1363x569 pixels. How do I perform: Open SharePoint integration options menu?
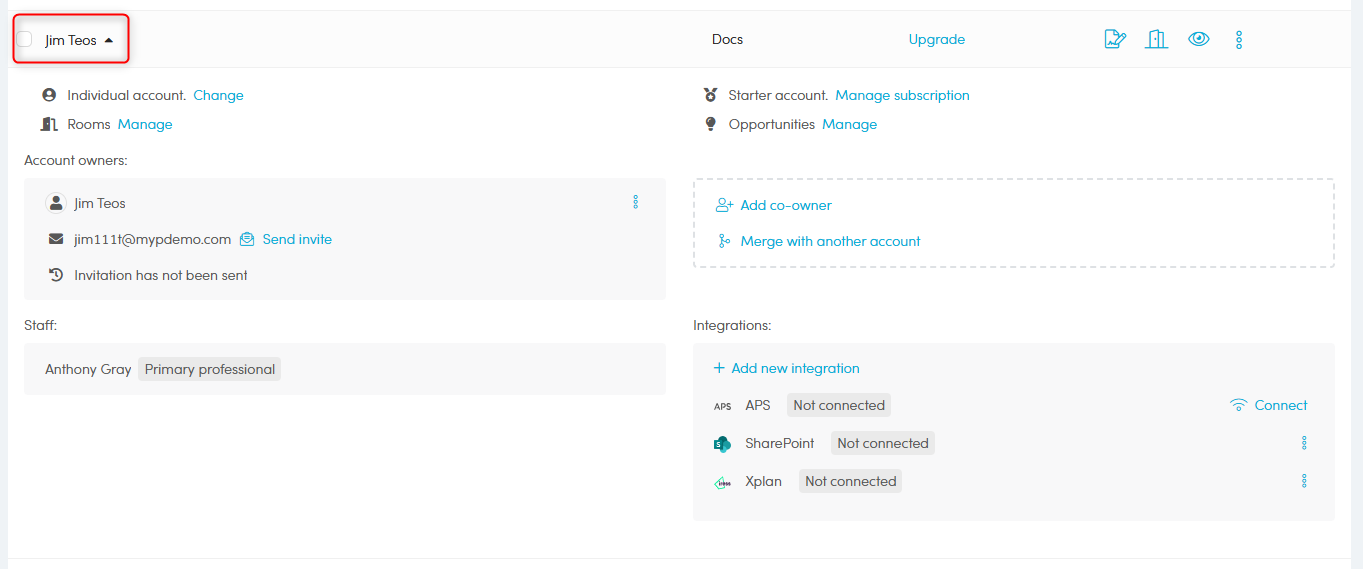click(x=1304, y=443)
